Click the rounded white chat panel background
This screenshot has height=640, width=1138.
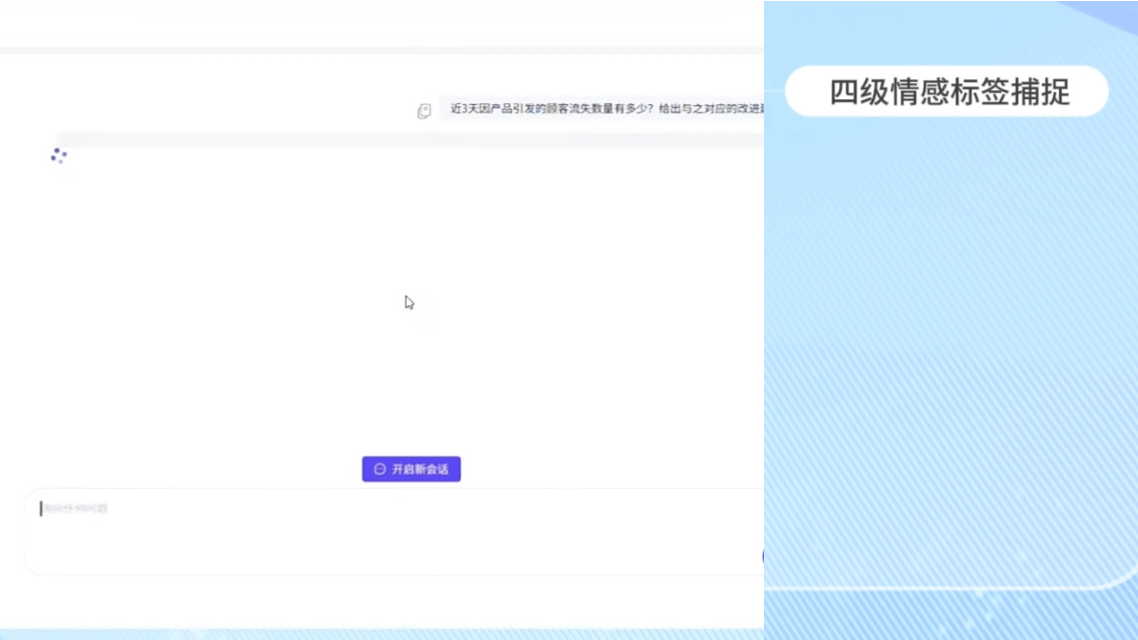pos(380,300)
